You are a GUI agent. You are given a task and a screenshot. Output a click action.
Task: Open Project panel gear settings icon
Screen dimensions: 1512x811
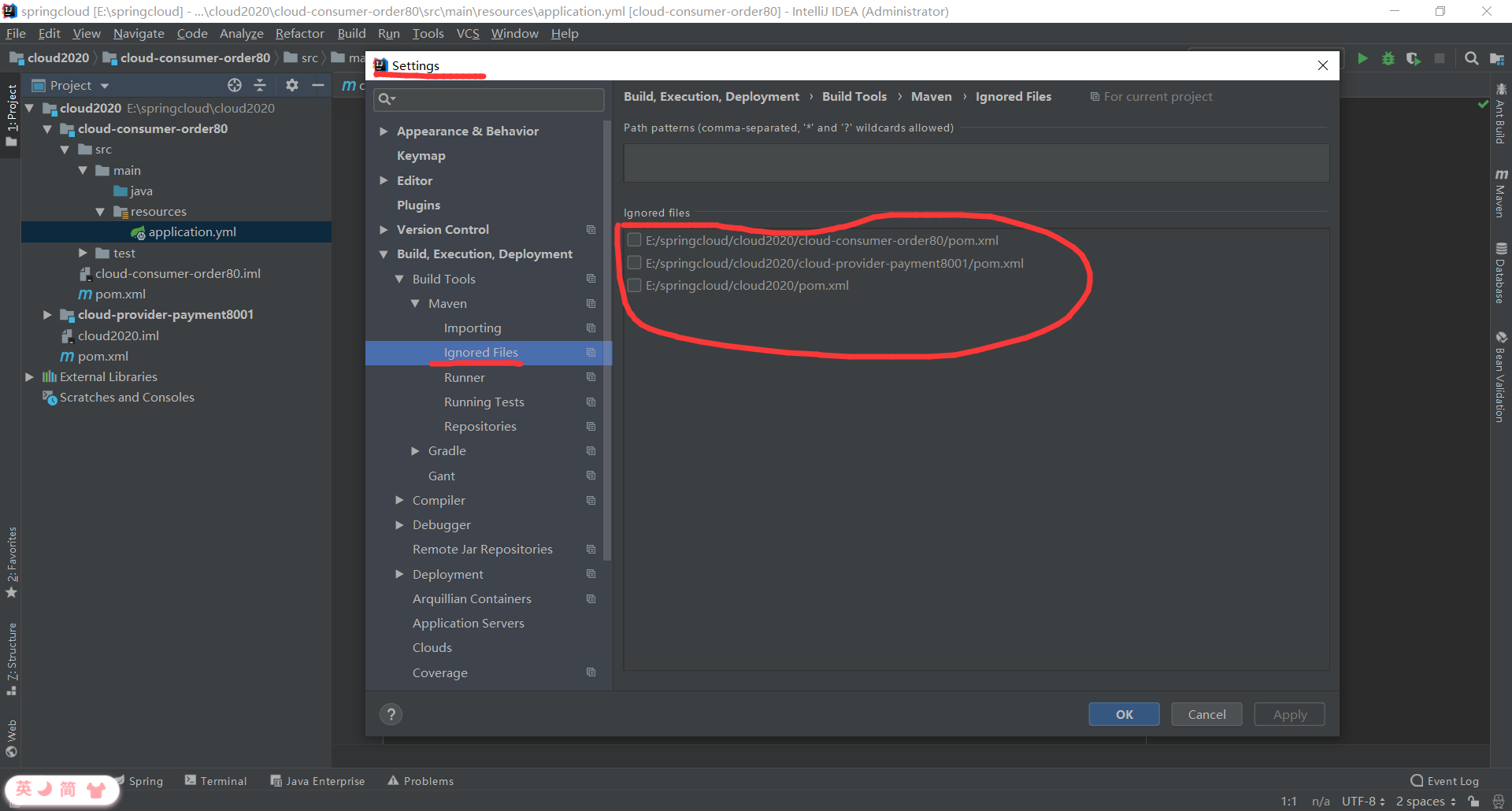click(292, 85)
